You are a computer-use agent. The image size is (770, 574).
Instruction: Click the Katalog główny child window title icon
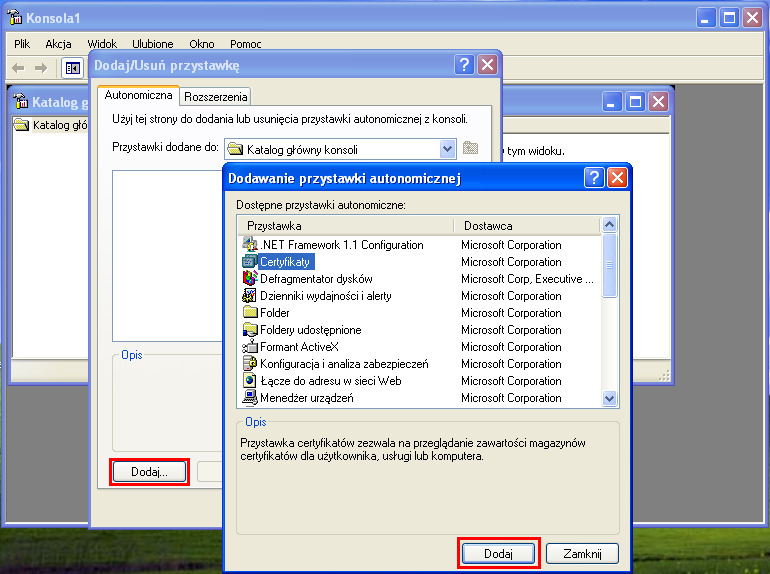click(21, 102)
